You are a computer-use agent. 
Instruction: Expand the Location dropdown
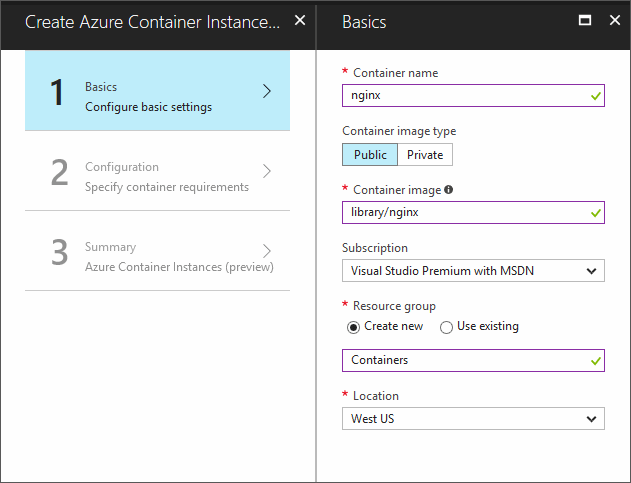point(473,418)
